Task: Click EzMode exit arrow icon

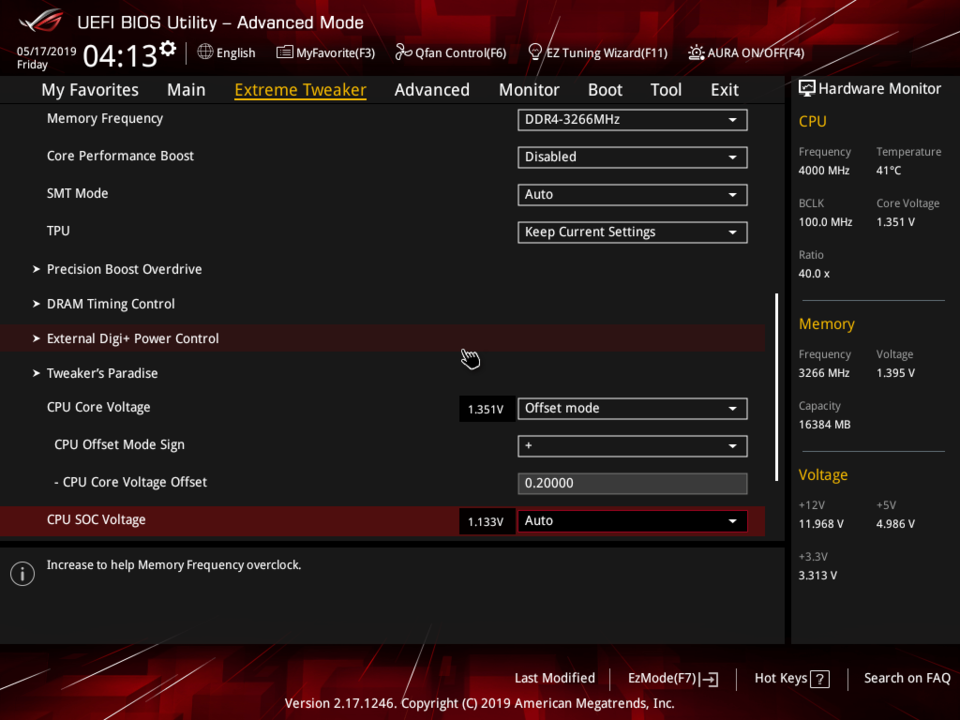Action: click(710, 679)
